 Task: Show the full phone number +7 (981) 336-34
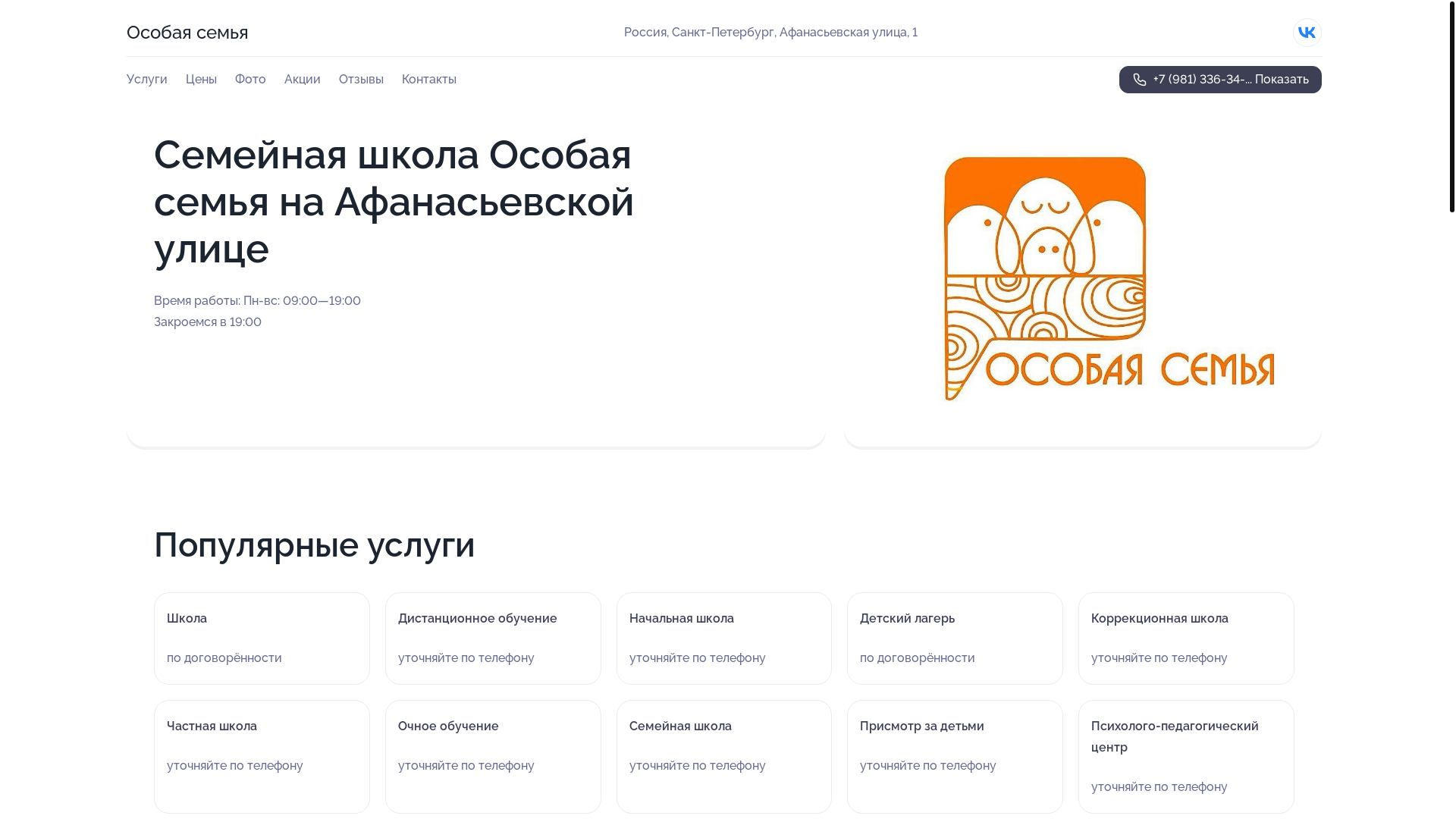pyautogui.click(x=1220, y=80)
